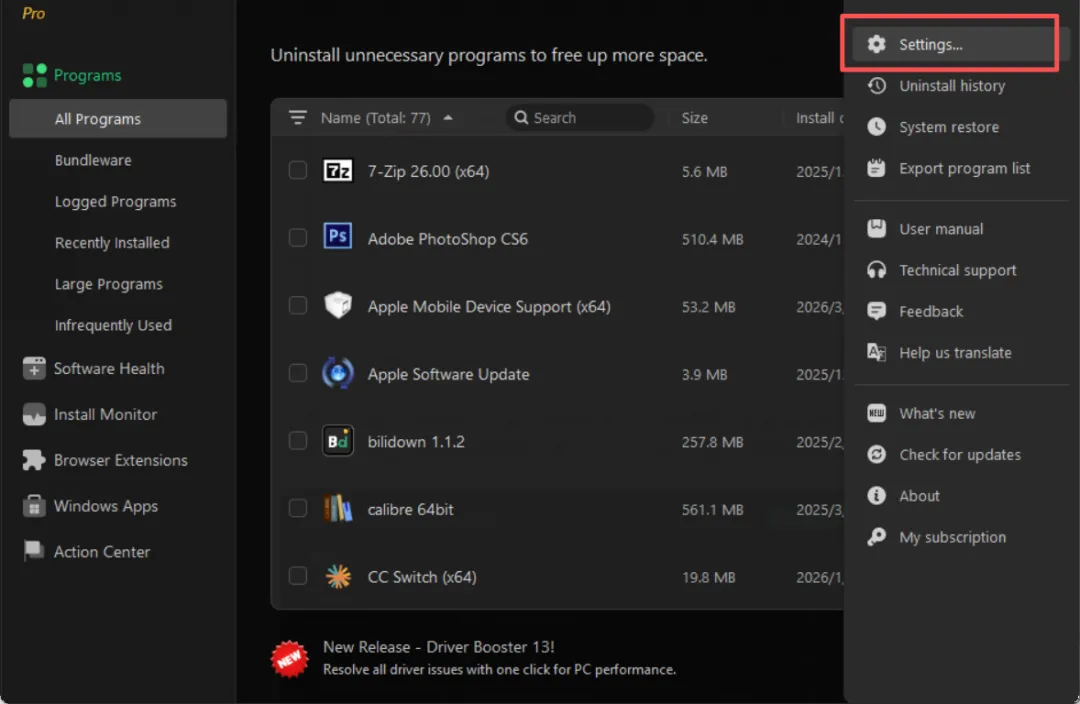Toggle the Name column sort arrow
This screenshot has height=704, width=1080.
point(448,118)
